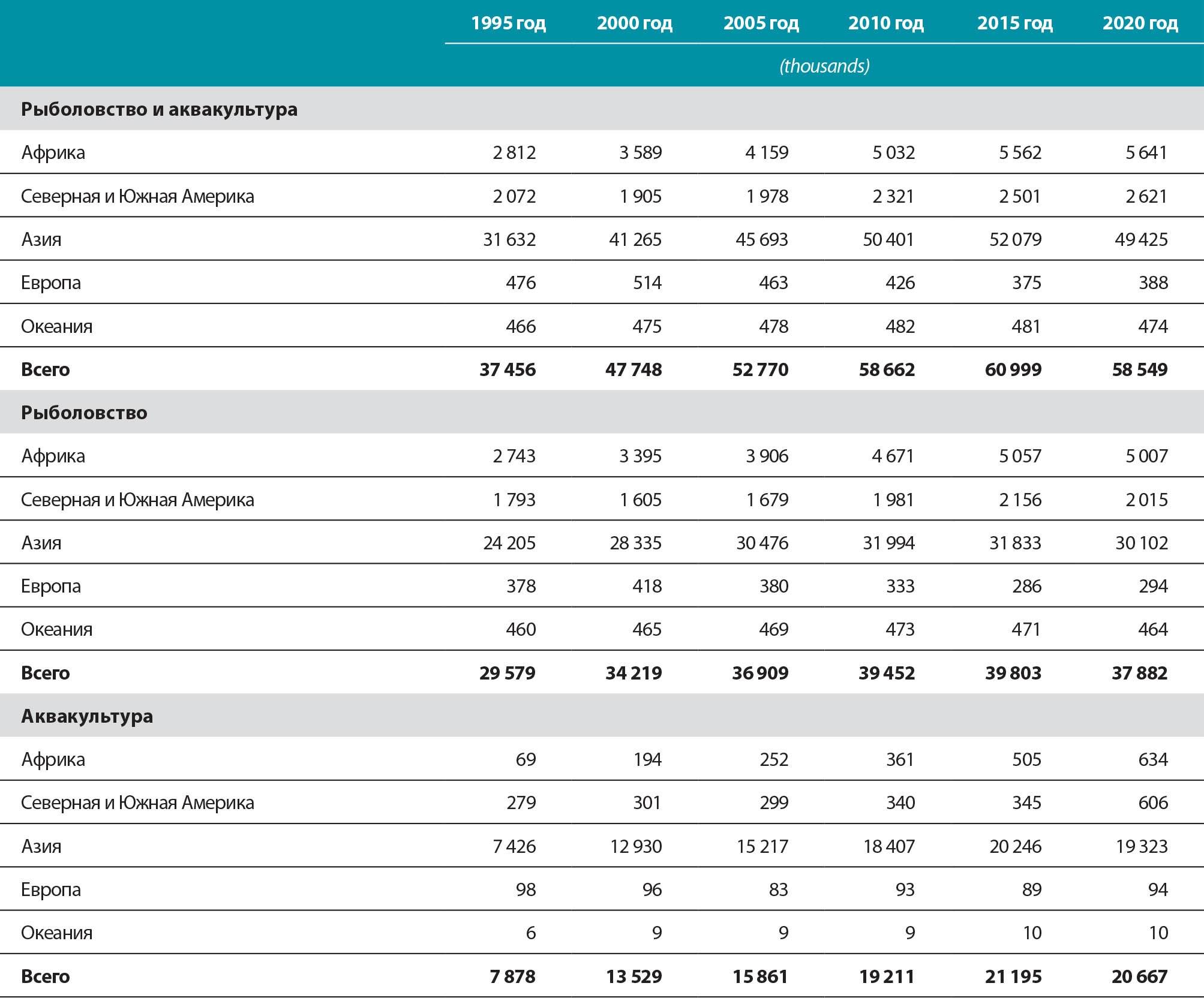Select the value 388
The image size is (1204, 998).
[x=1154, y=282]
